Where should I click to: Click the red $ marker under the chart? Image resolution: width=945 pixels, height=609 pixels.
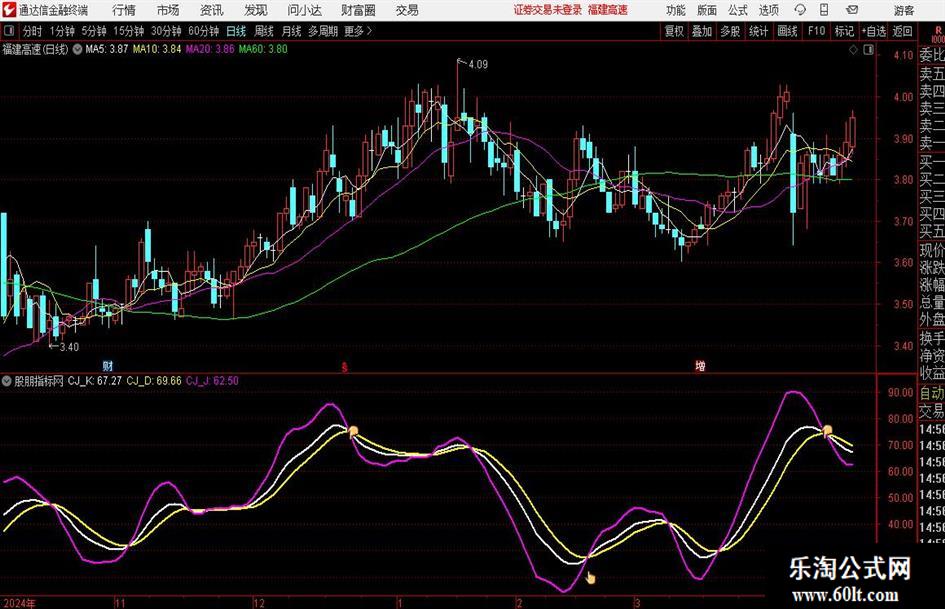pos(344,367)
